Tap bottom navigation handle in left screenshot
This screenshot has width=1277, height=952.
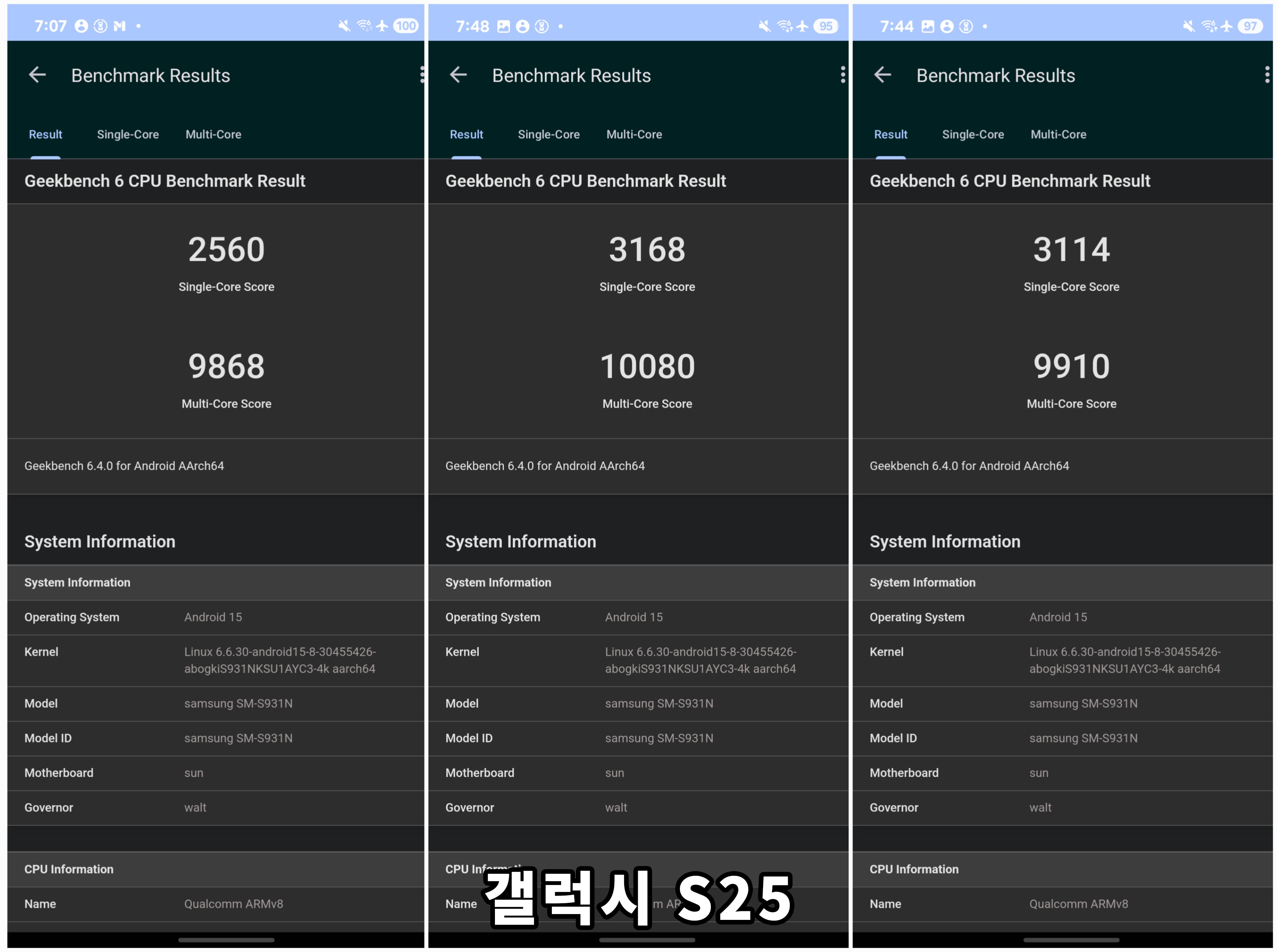point(226,940)
